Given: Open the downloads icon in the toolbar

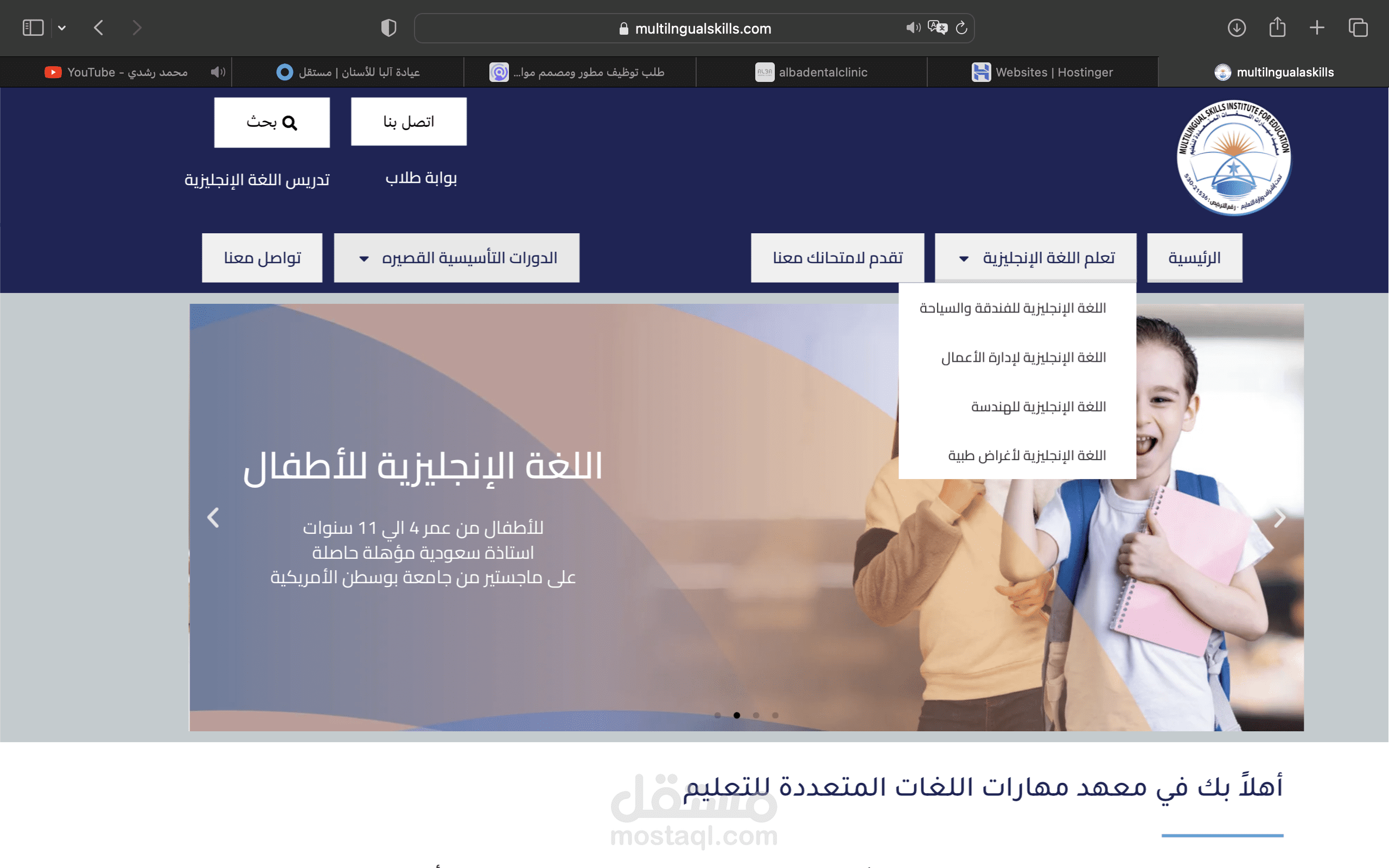Looking at the screenshot, I should pyautogui.click(x=1237, y=28).
